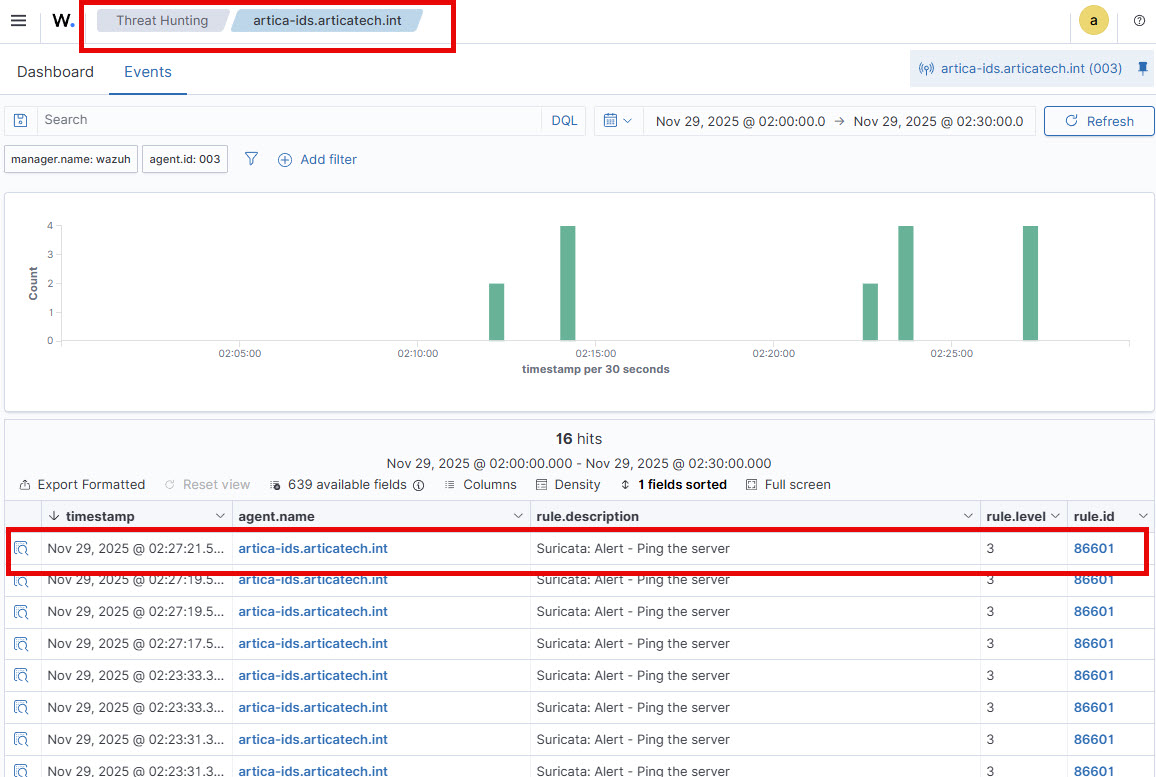Toggle the DQL query language switch
The image size is (1156, 777).
[565, 120]
